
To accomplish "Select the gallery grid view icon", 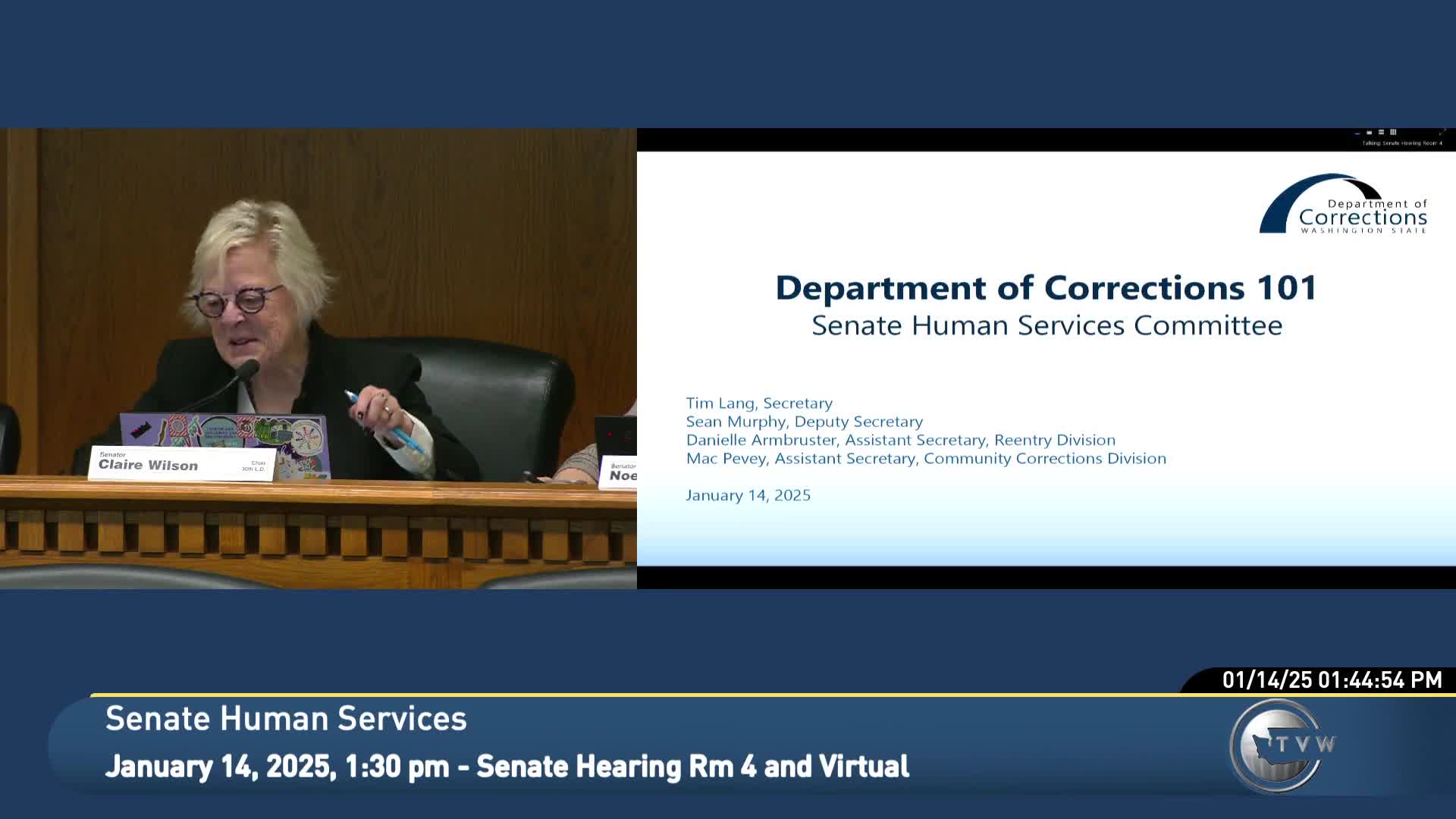I will click(x=1393, y=133).
